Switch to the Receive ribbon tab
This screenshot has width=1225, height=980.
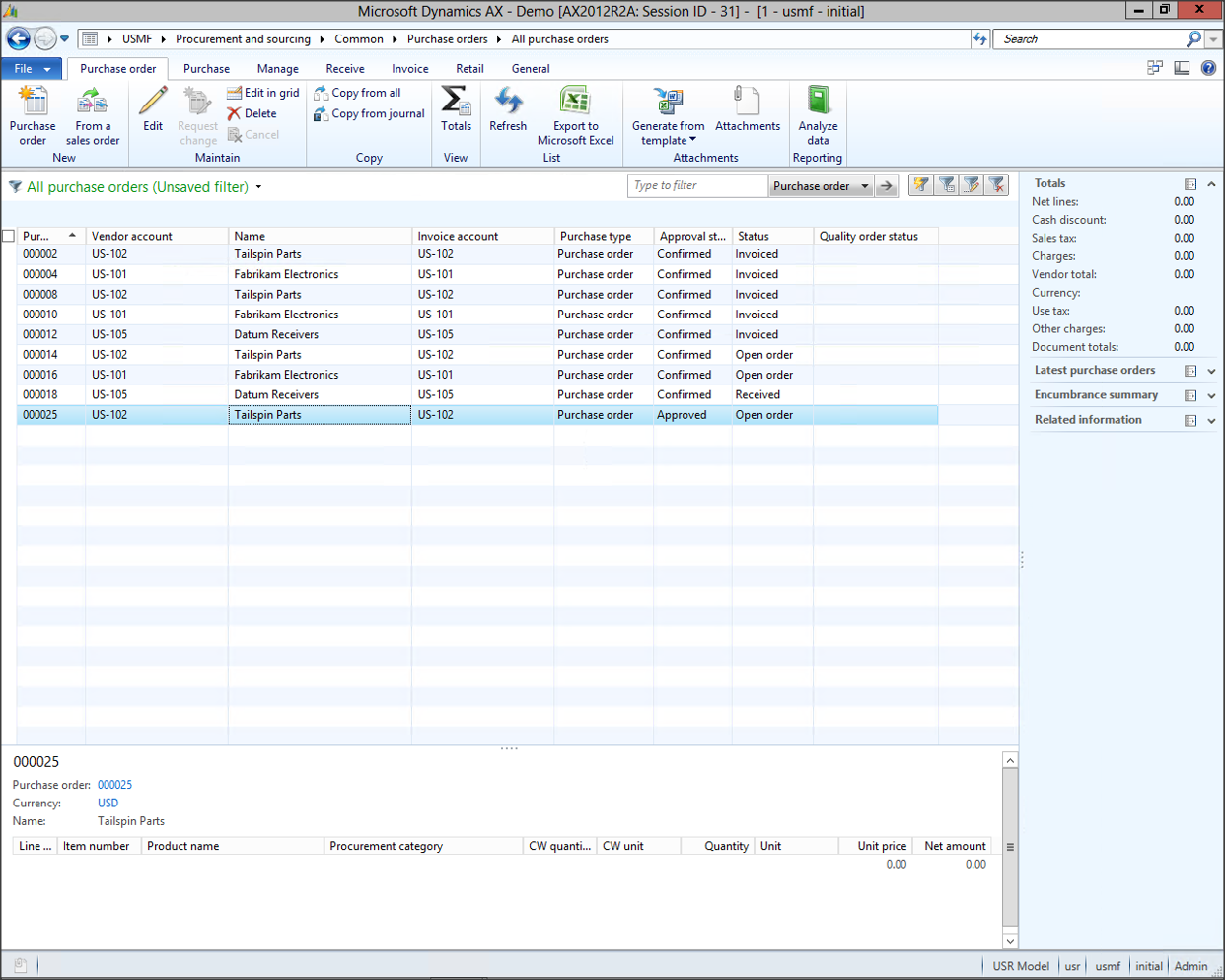[345, 69]
